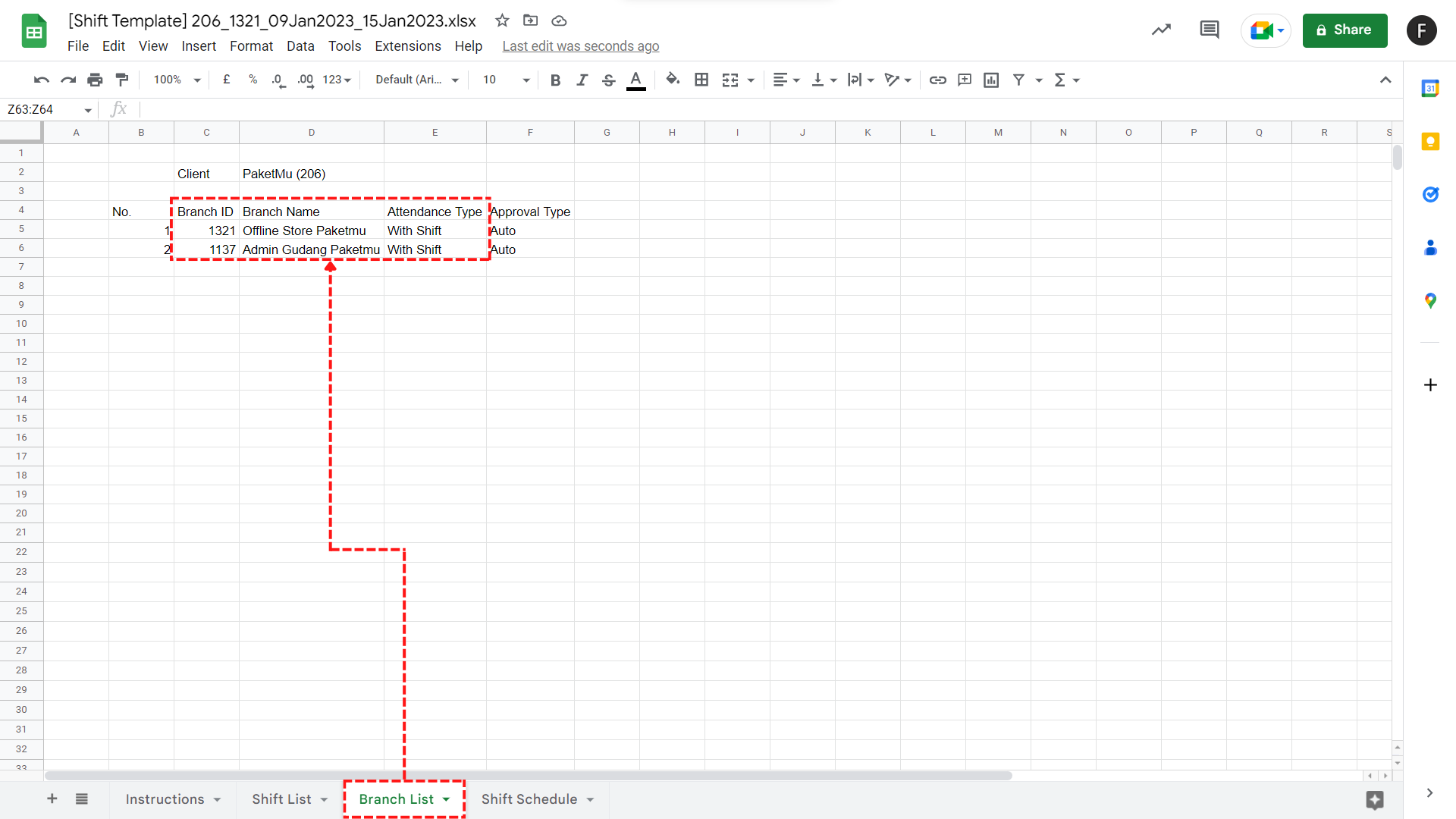Image resolution: width=1456 pixels, height=819 pixels.
Task: Open the cell borders menu
Action: coord(701,80)
